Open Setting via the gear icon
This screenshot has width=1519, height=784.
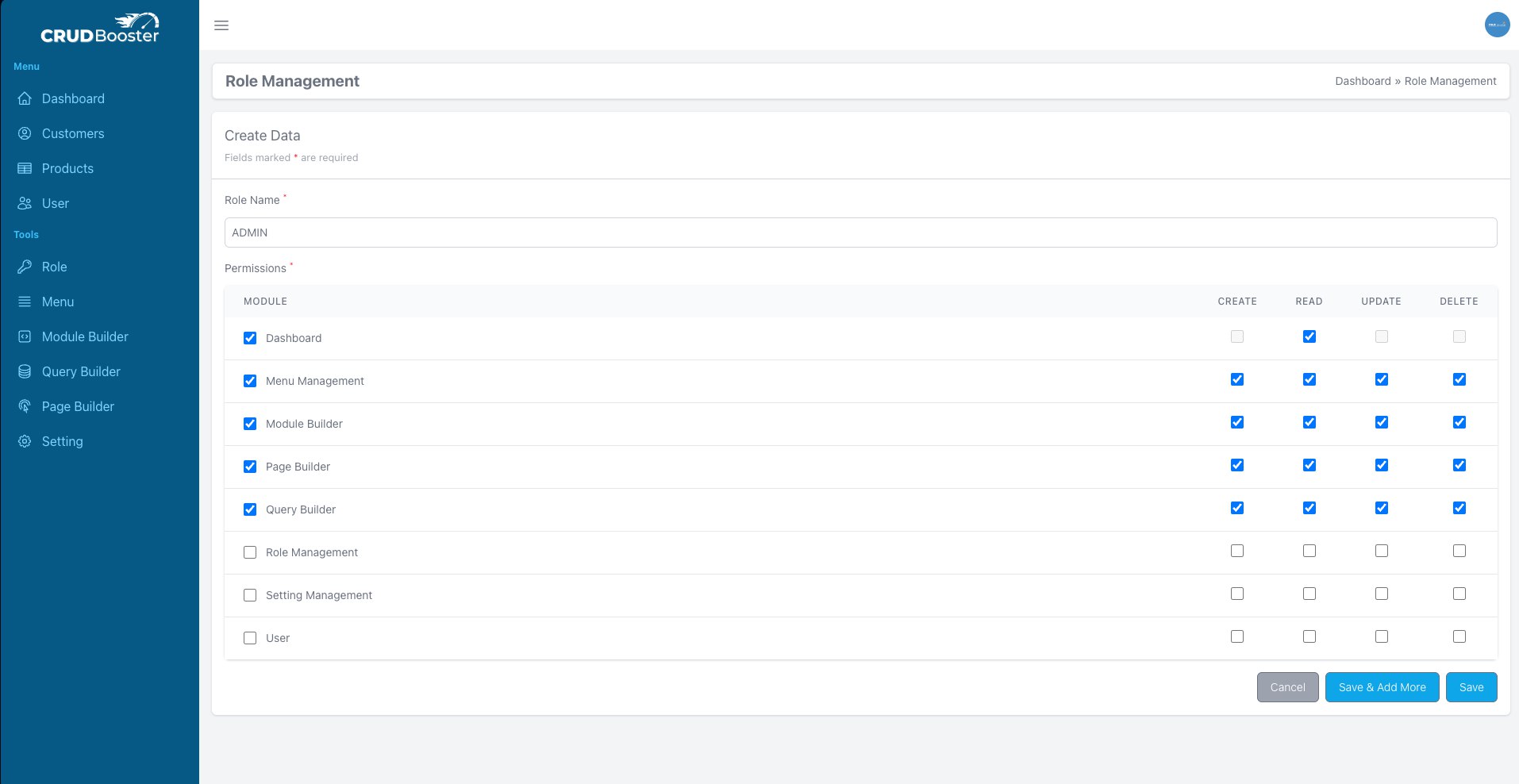pyautogui.click(x=25, y=441)
